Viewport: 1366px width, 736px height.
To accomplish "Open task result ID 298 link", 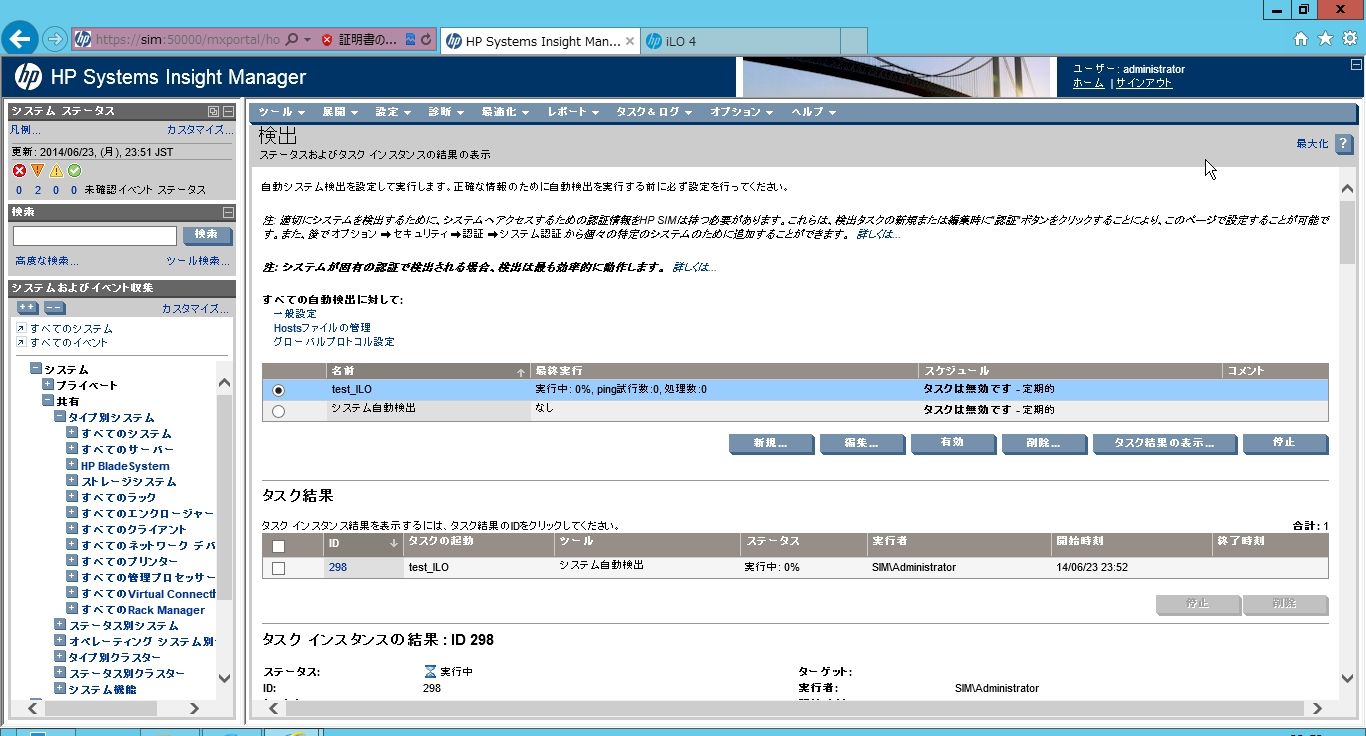I will click(337, 567).
